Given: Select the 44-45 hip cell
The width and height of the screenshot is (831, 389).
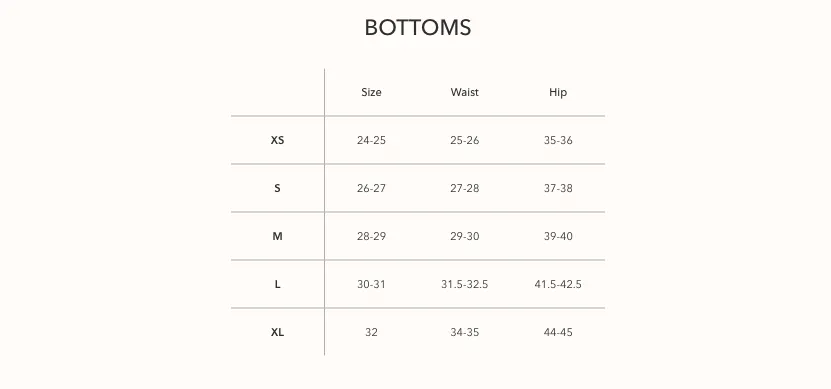Looking at the screenshot, I should coord(558,332).
